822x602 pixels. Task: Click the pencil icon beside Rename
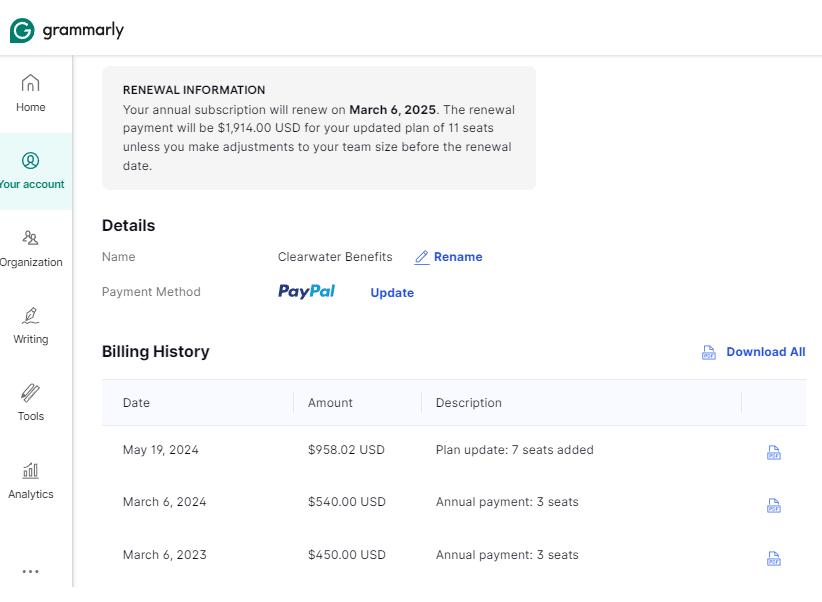(x=422, y=257)
